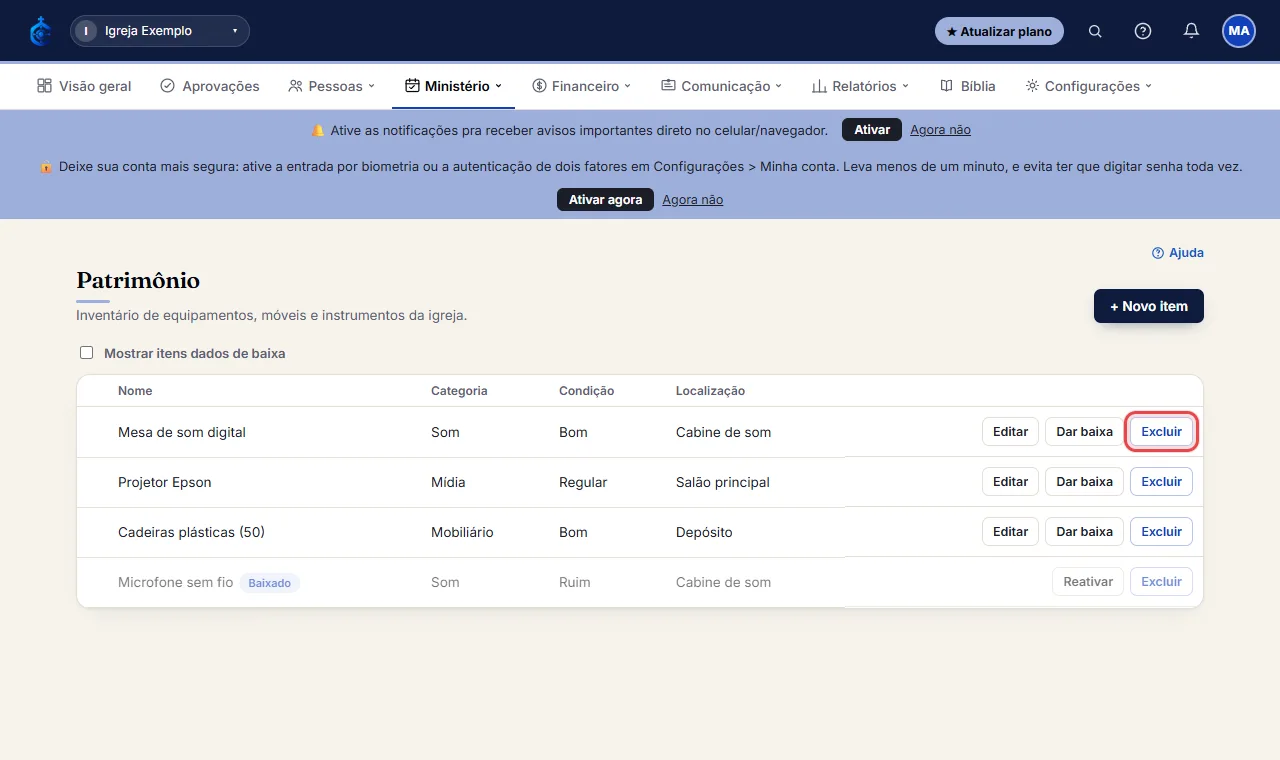Open the notifications bell icon

[x=1191, y=31]
